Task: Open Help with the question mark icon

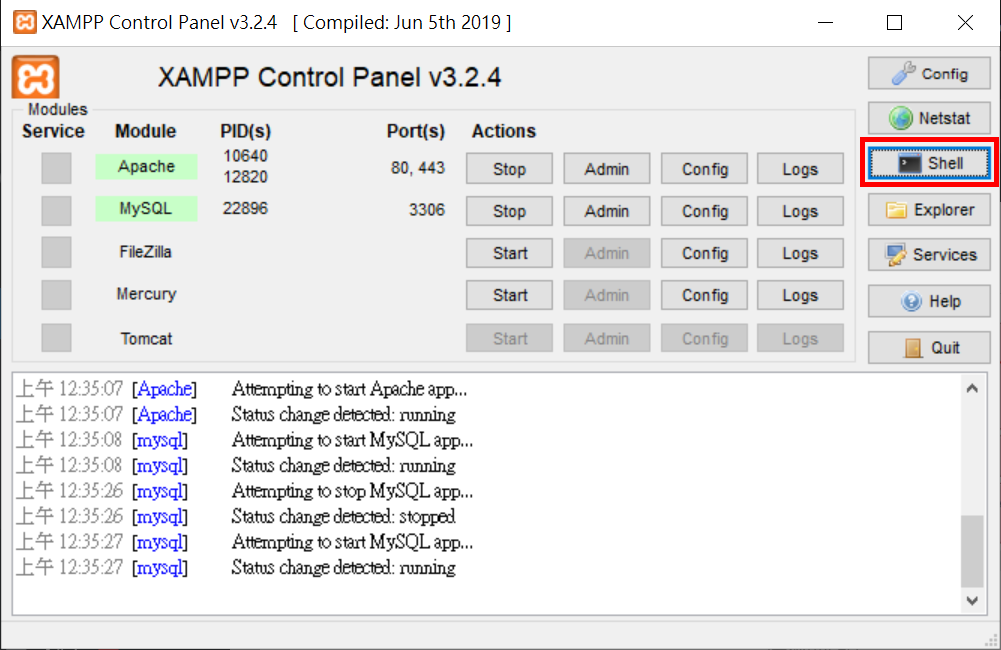Action: 929,301
